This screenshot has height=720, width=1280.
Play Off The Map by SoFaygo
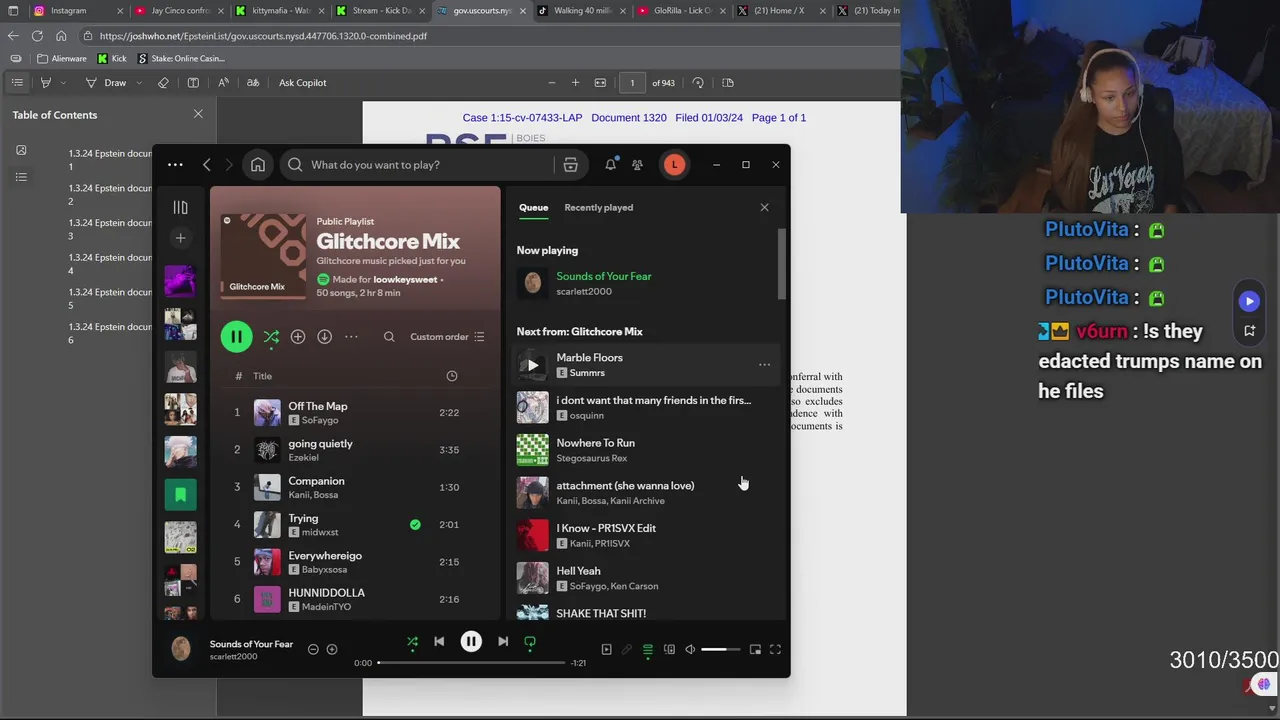pyautogui.click(x=355, y=413)
